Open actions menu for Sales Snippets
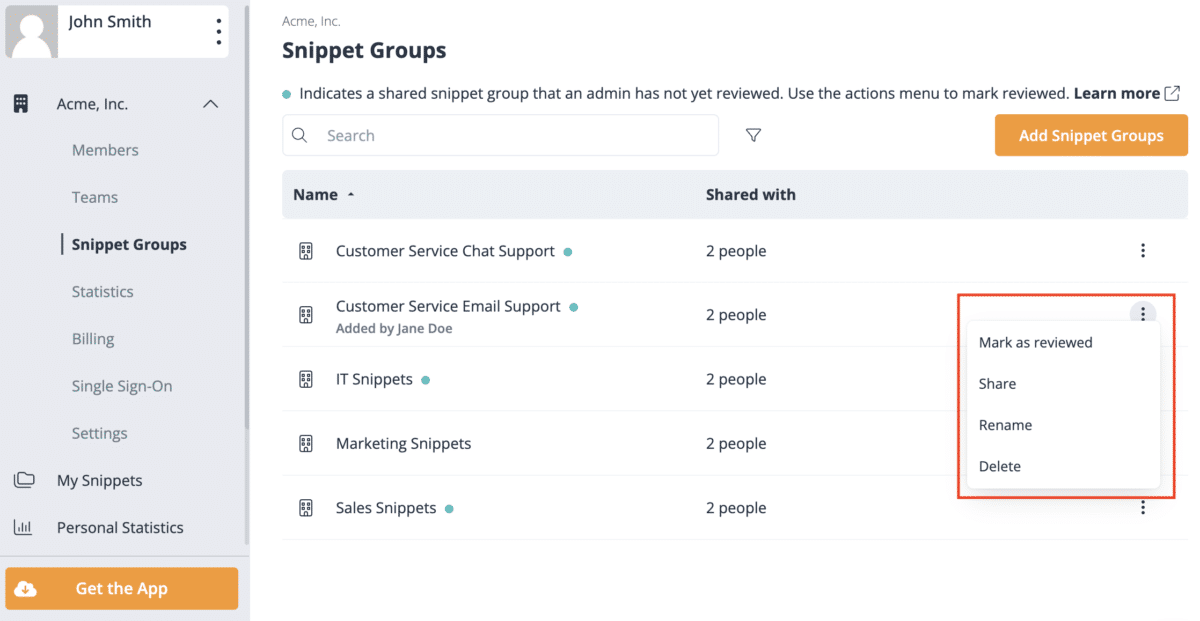Screen dimensions: 1200x621 (x=1143, y=508)
